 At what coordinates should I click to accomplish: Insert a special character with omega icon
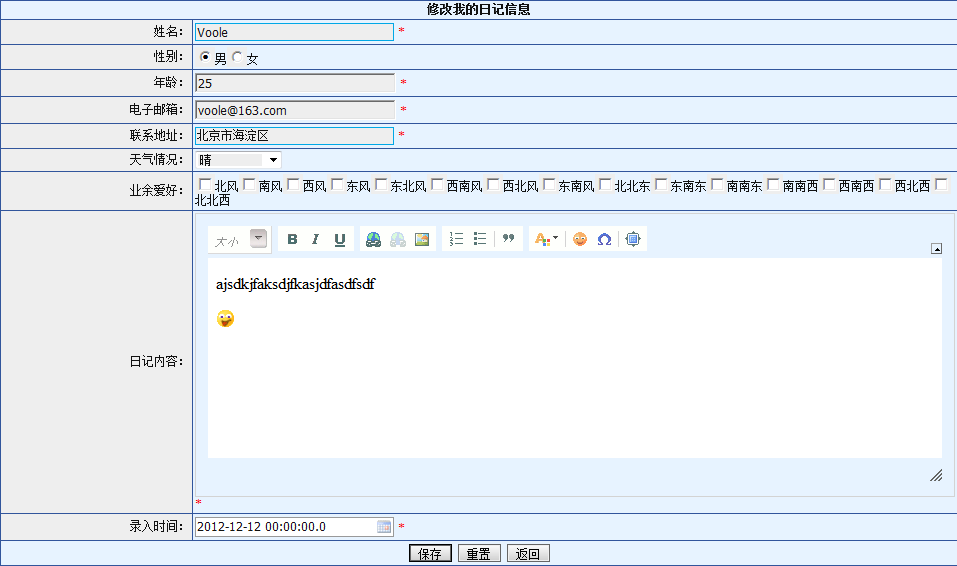pos(604,239)
